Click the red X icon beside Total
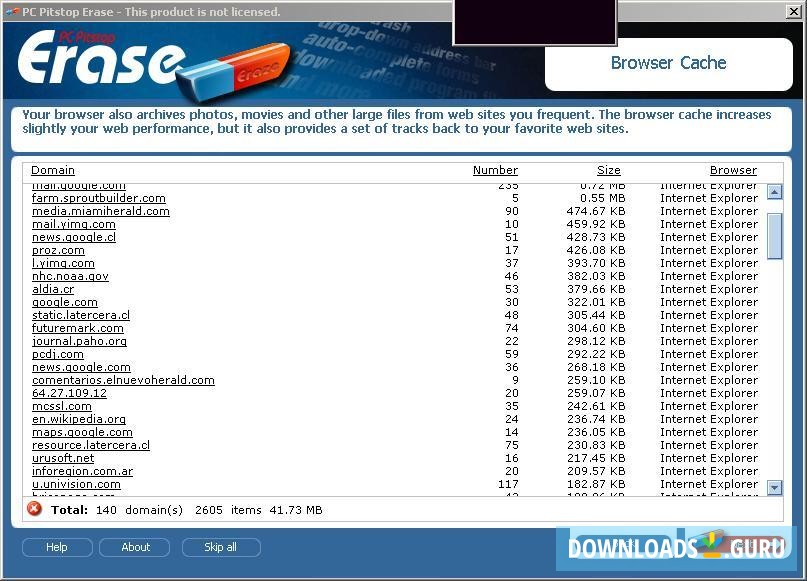807x581 pixels. (x=34, y=509)
